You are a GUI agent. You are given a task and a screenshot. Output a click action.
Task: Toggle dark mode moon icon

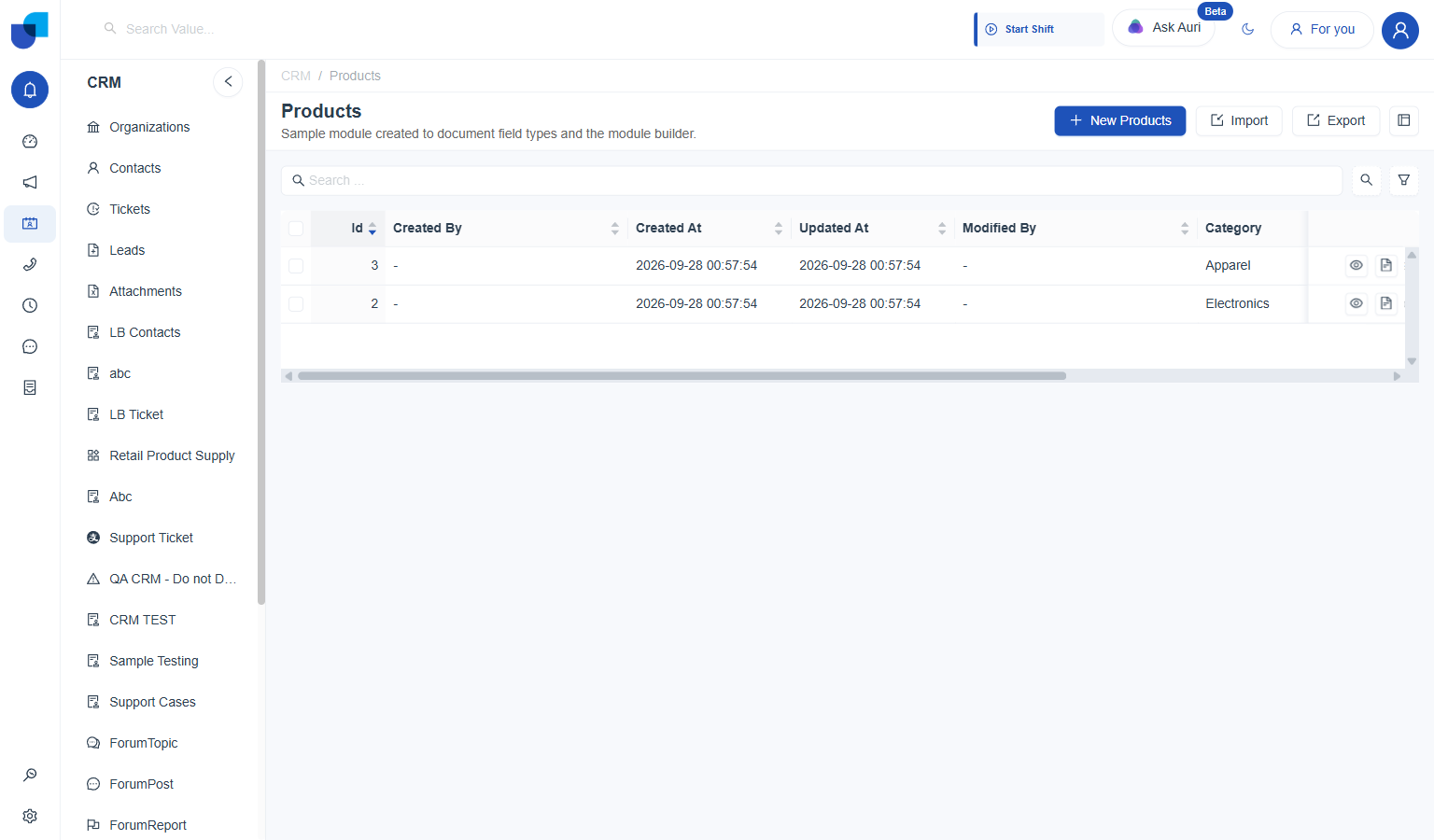[x=1247, y=29]
